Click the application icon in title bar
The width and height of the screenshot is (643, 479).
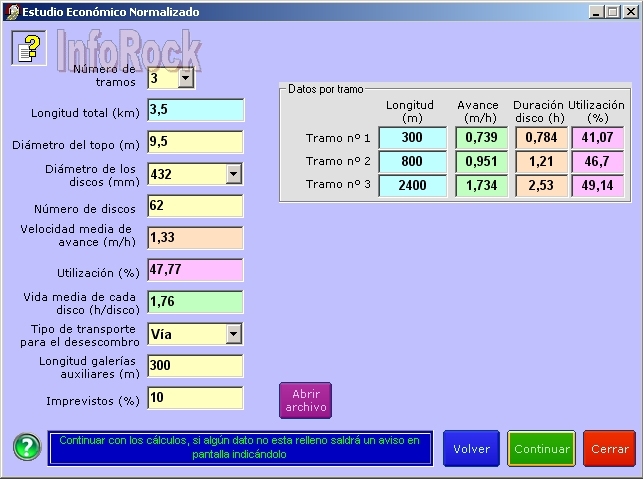tap(10, 11)
